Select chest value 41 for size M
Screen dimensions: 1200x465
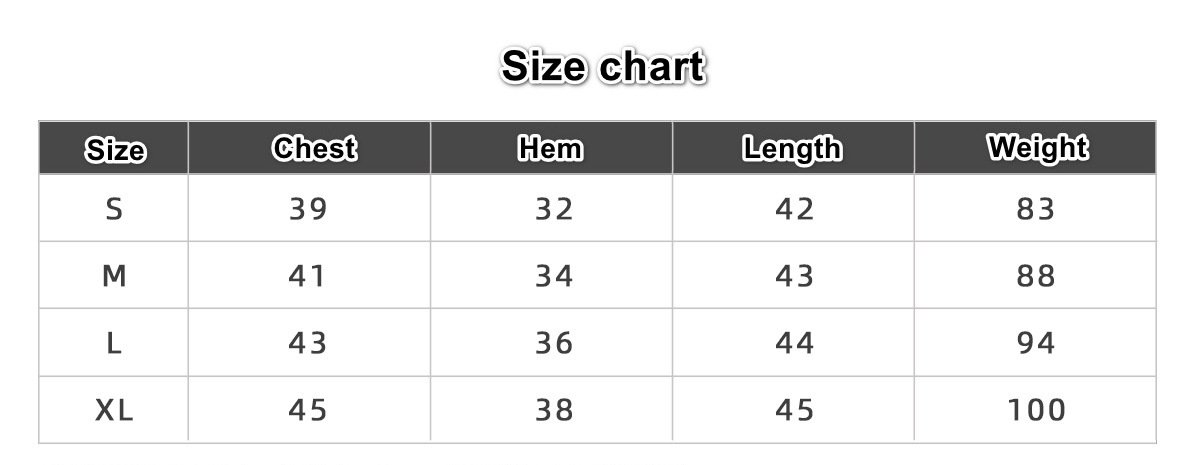pos(308,276)
